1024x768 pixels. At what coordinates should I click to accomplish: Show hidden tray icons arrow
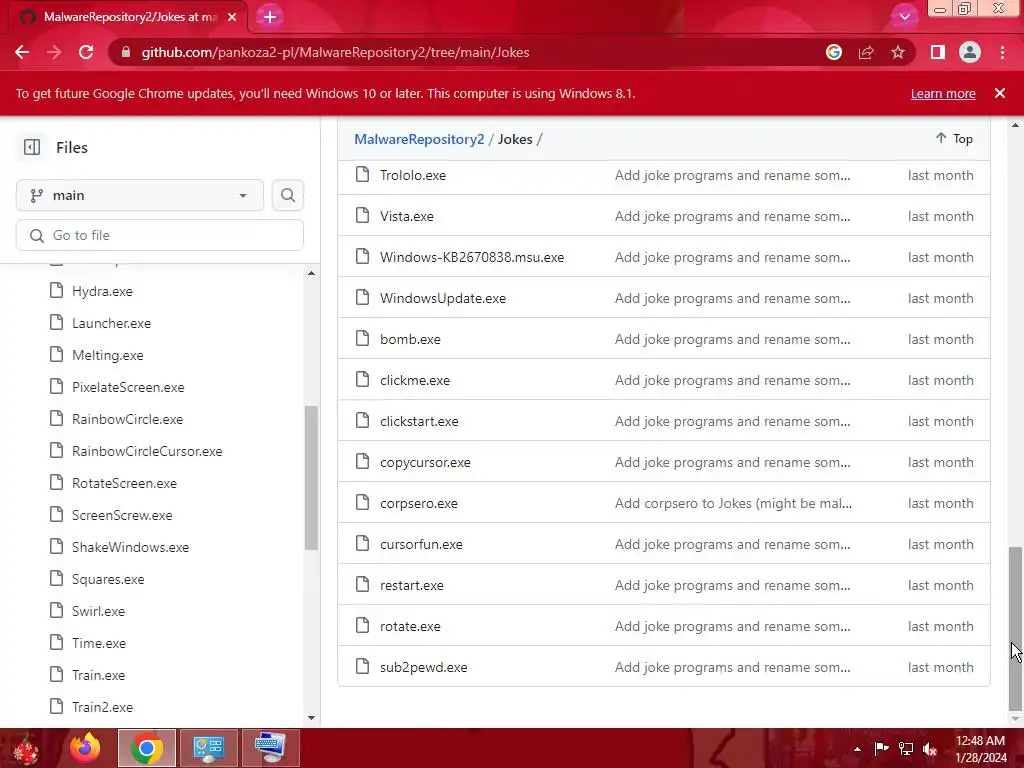[x=857, y=749]
